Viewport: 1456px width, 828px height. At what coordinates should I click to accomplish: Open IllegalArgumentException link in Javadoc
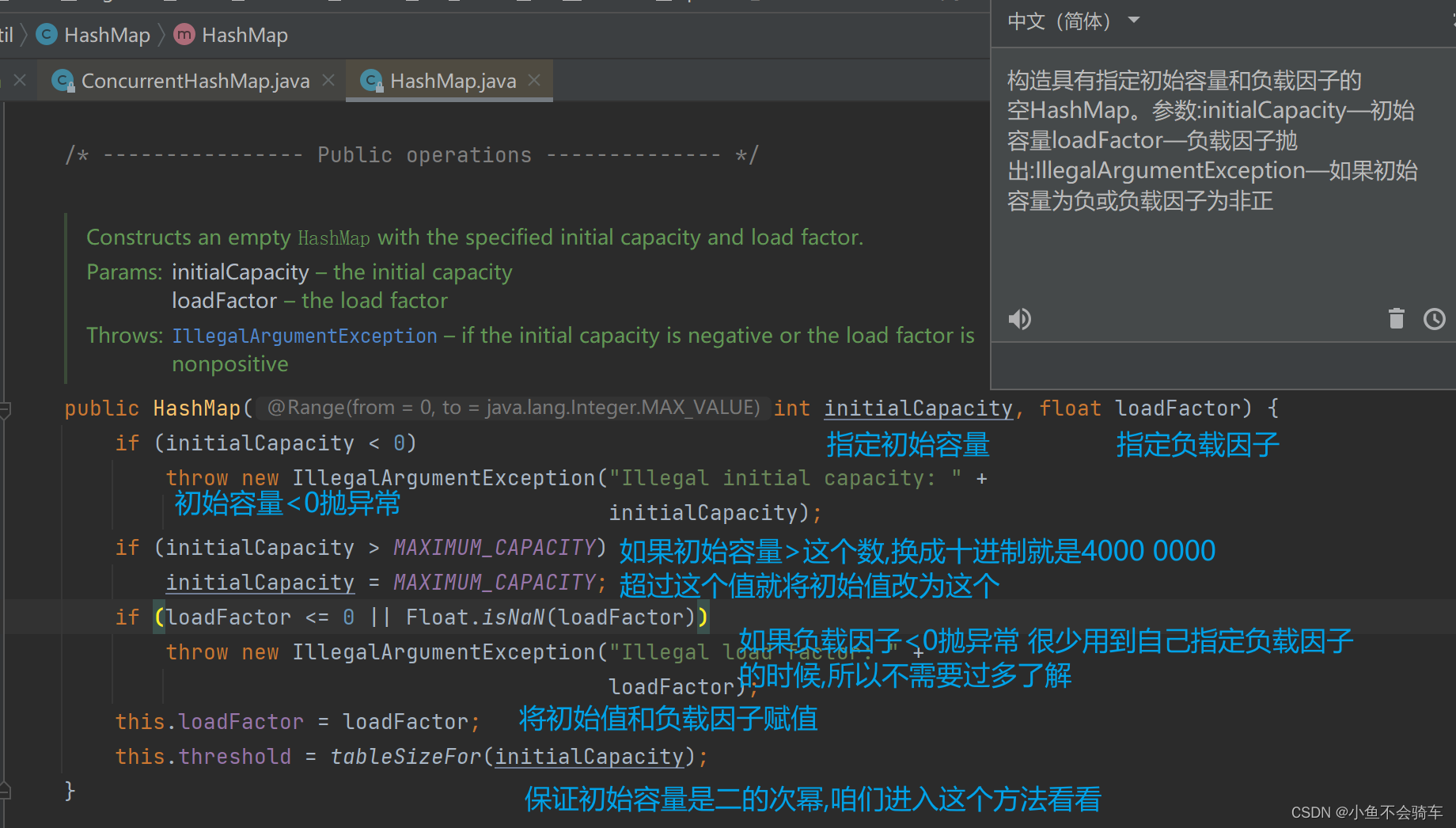pyautogui.click(x=305, y=336)
